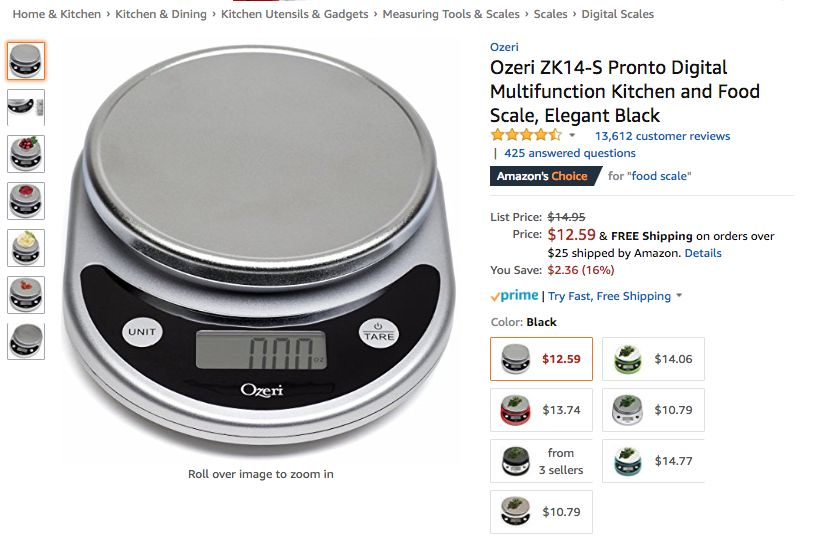Image resolution: width=813 pixels, height=540 pixels.
Task: Click the Amazon's Choice badge
Action: pyautogui.click(x=545, y=176)
